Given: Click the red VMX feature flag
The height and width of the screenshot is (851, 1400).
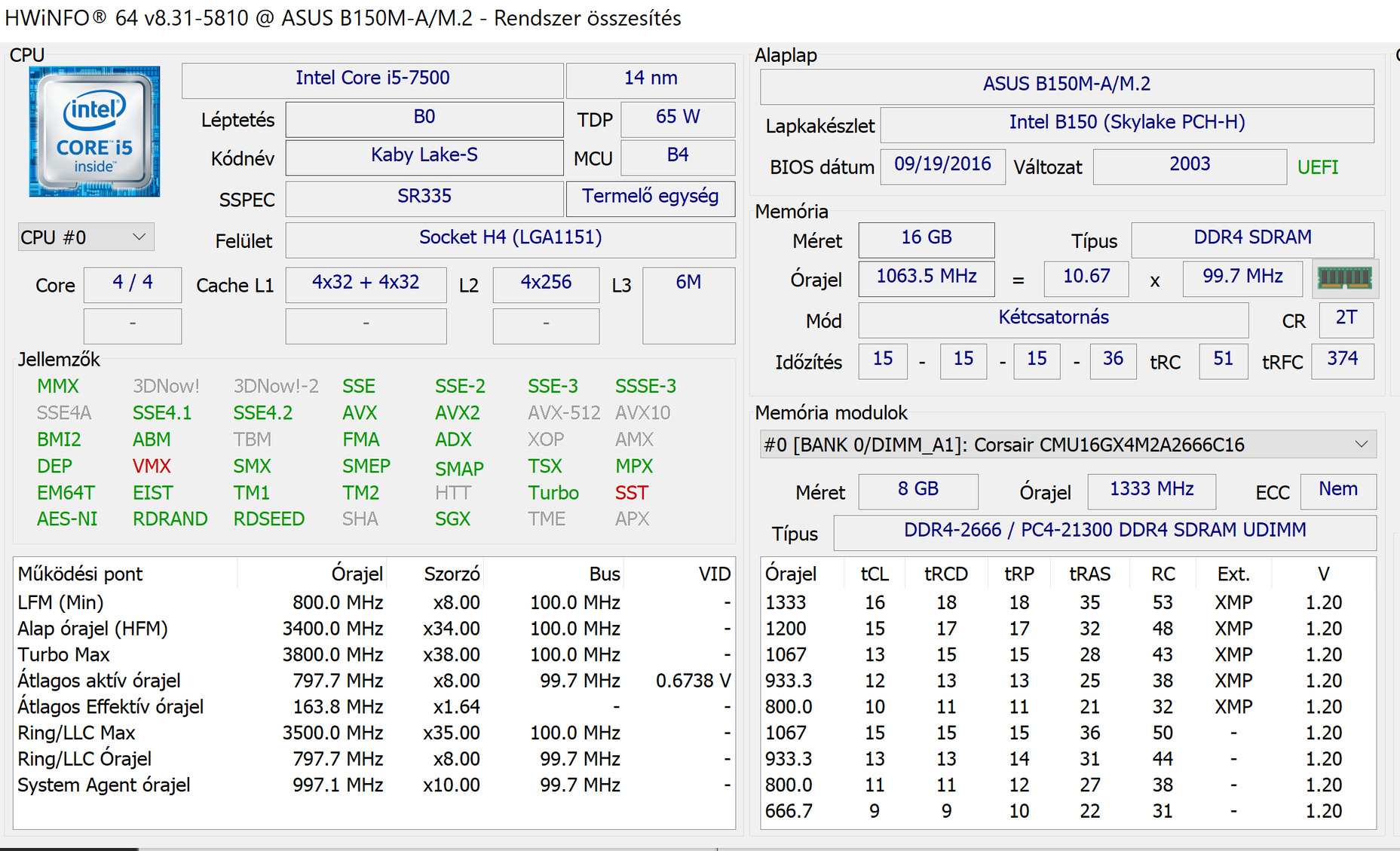Looking at the screenshot, I should [x=152, y=467].
